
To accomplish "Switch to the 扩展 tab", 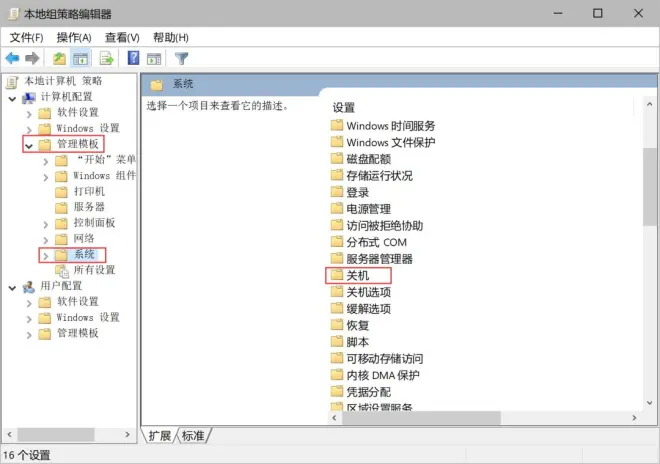I will [x=160, y=435].
